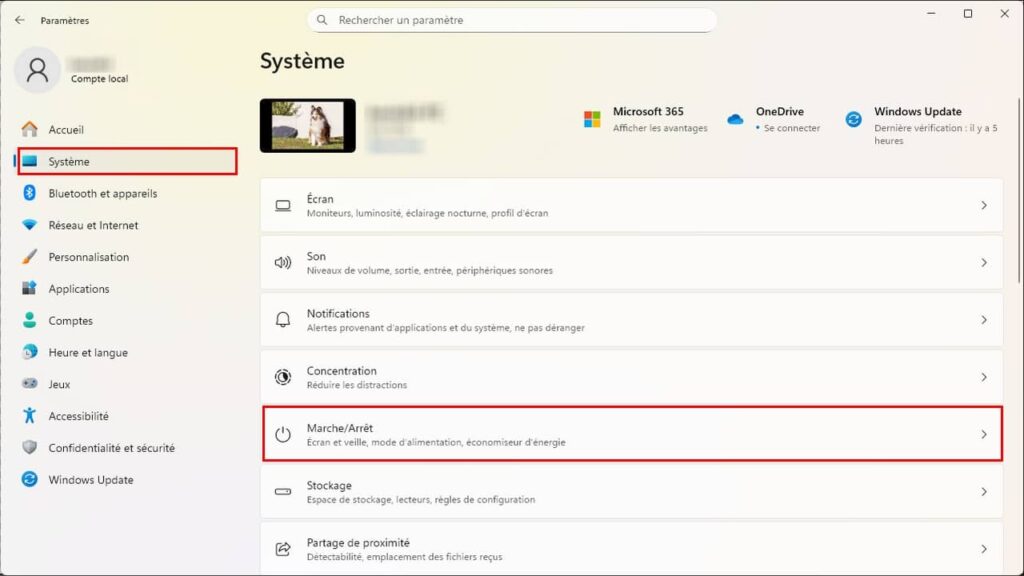Image resolution: width=1024 pixels, height=576 pixels.
Task: Click the OneDrive cloud icon
Action: click(x=736, y=118)
